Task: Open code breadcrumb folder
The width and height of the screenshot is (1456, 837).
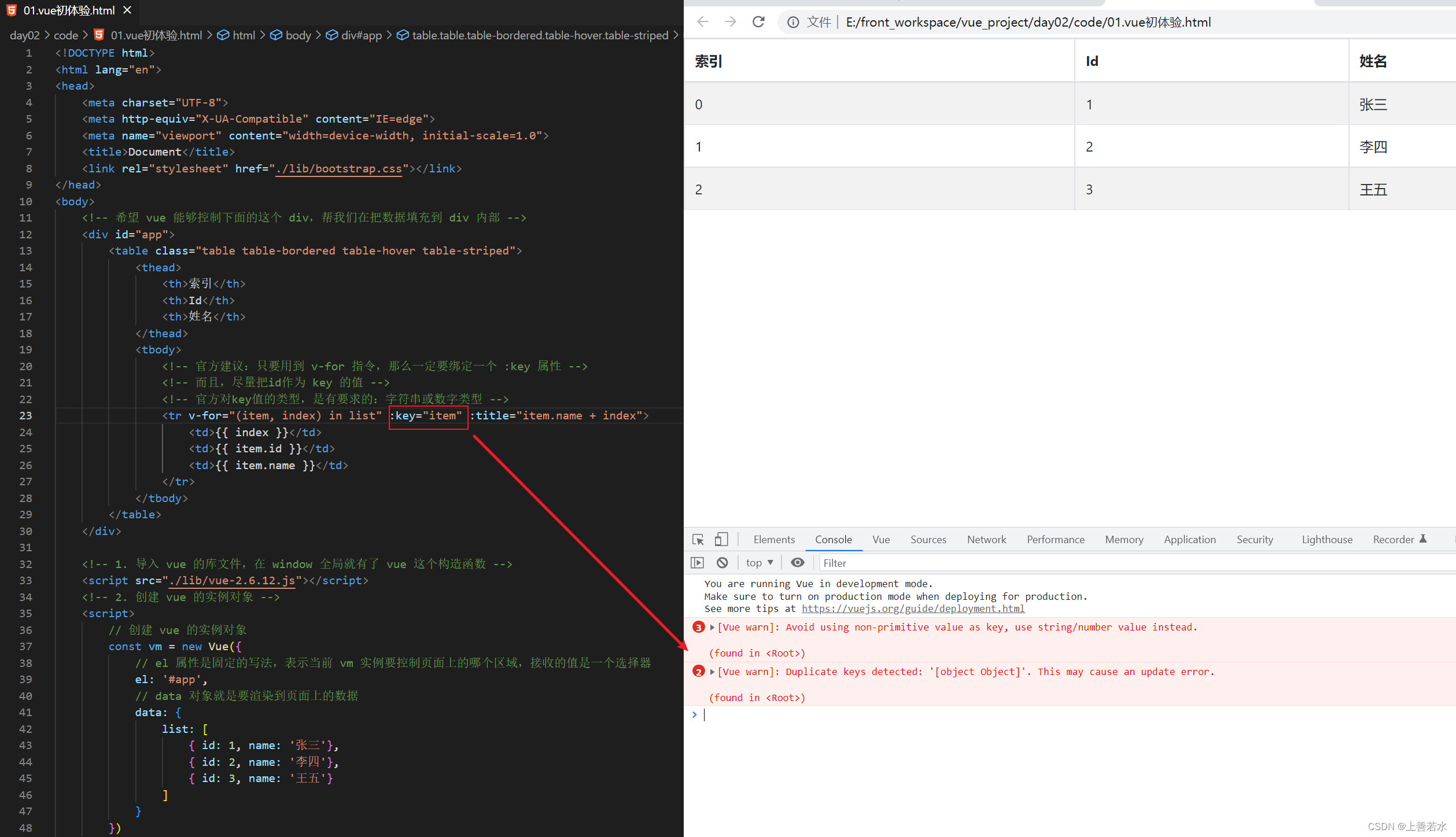Action: pyautogui.click(x=66, y=35)
